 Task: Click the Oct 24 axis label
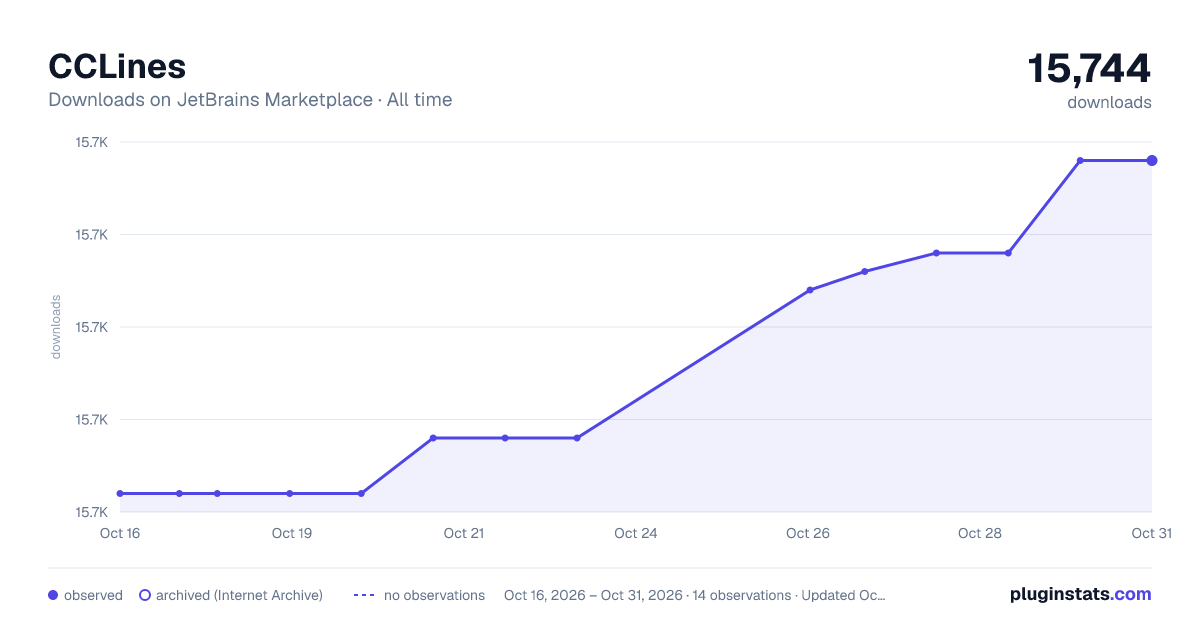tap(636, 533)
